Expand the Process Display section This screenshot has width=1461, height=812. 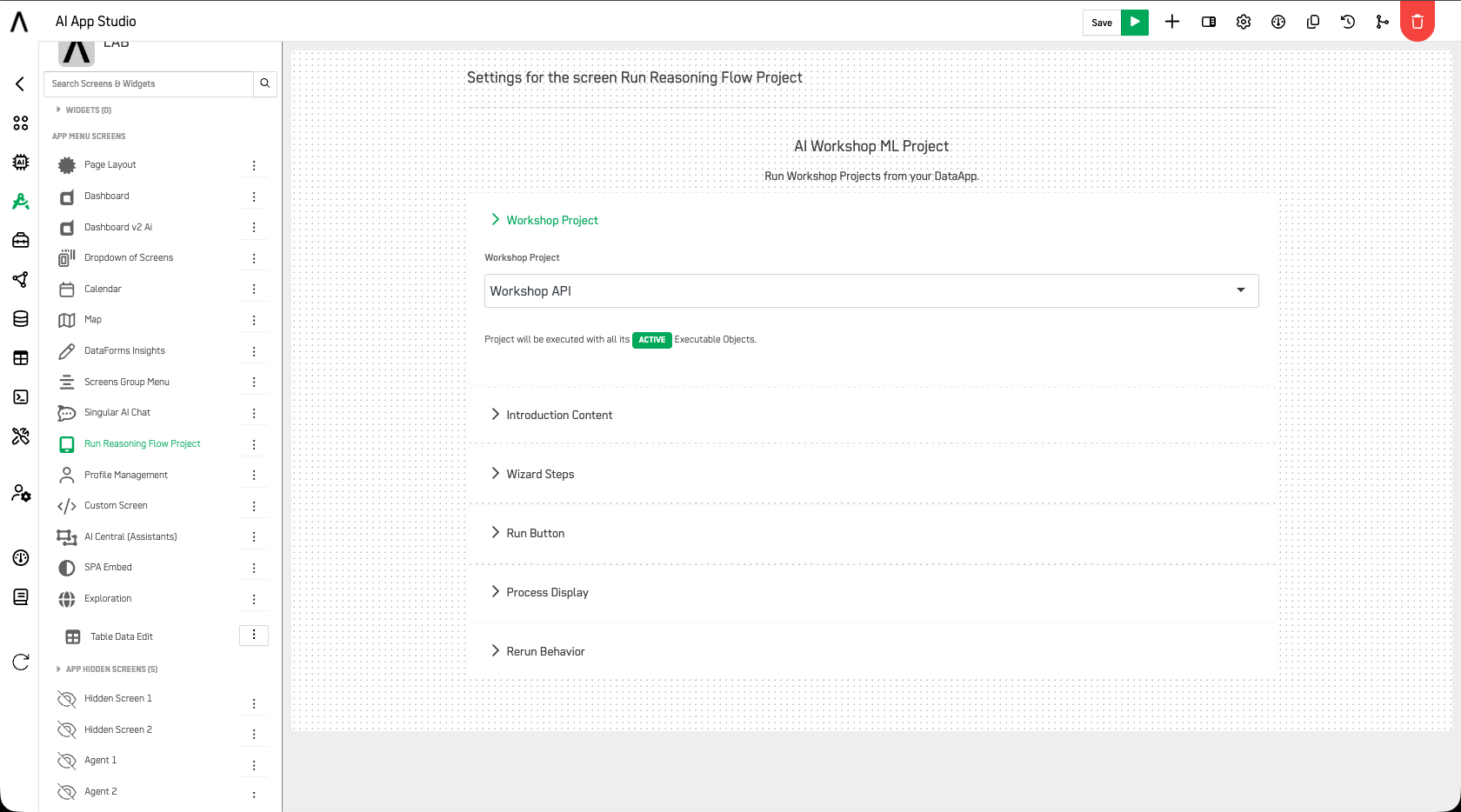pos(540,592)
